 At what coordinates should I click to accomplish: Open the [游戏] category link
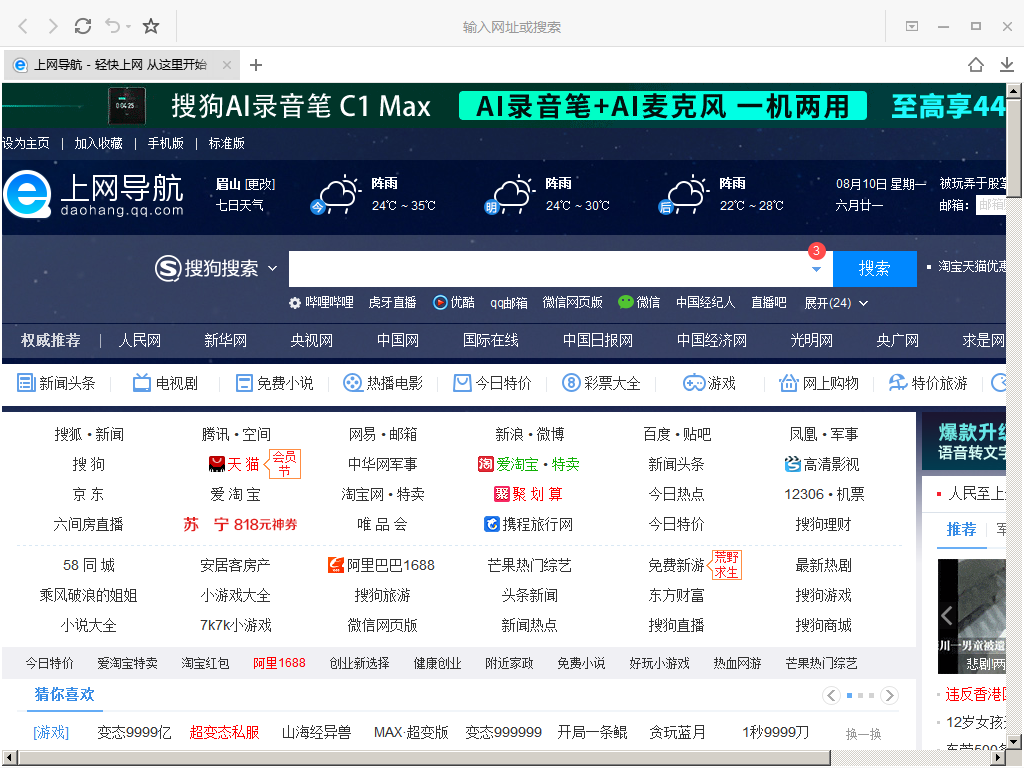coord(51,733)
